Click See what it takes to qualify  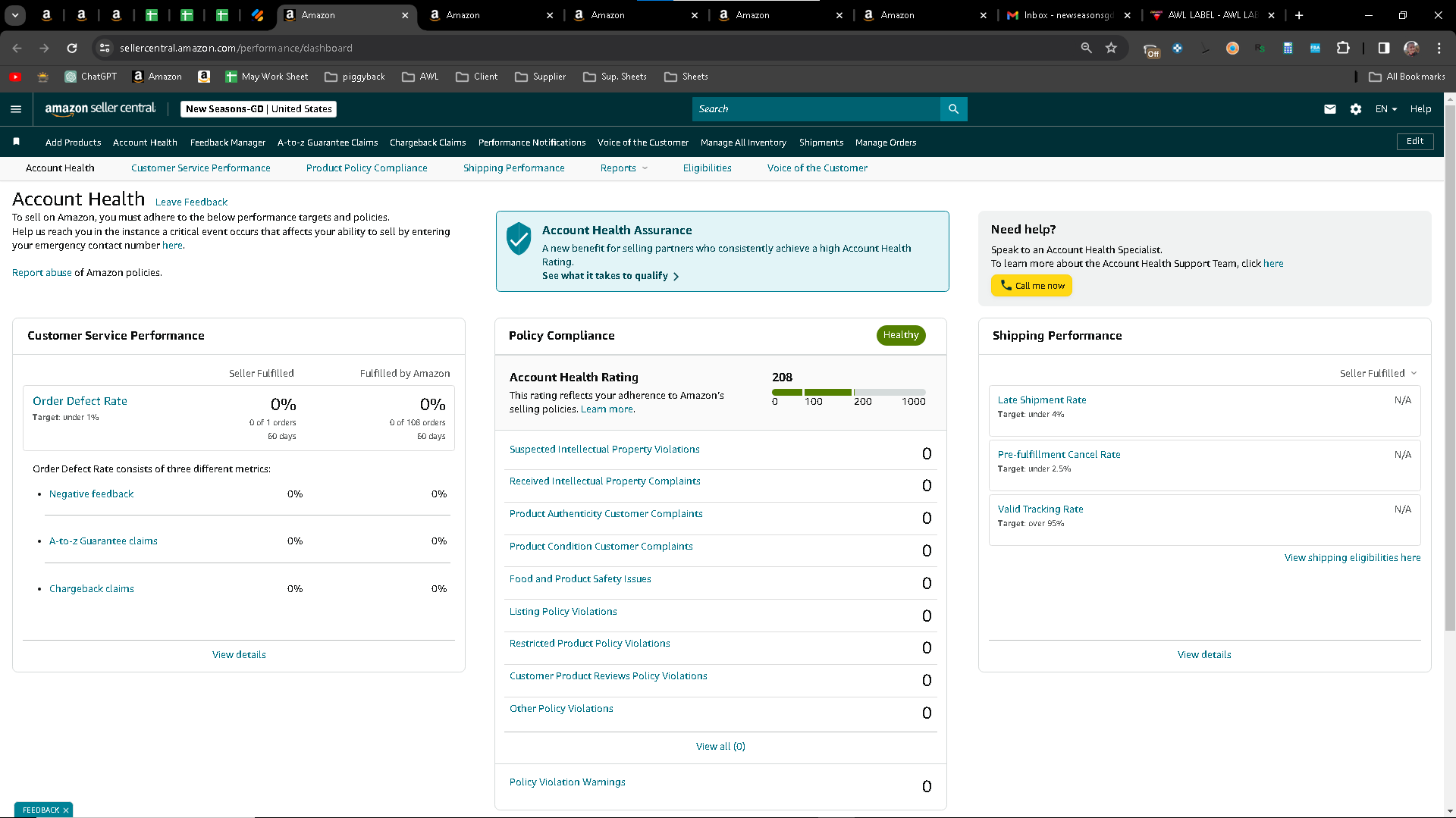tap(610, 276)
